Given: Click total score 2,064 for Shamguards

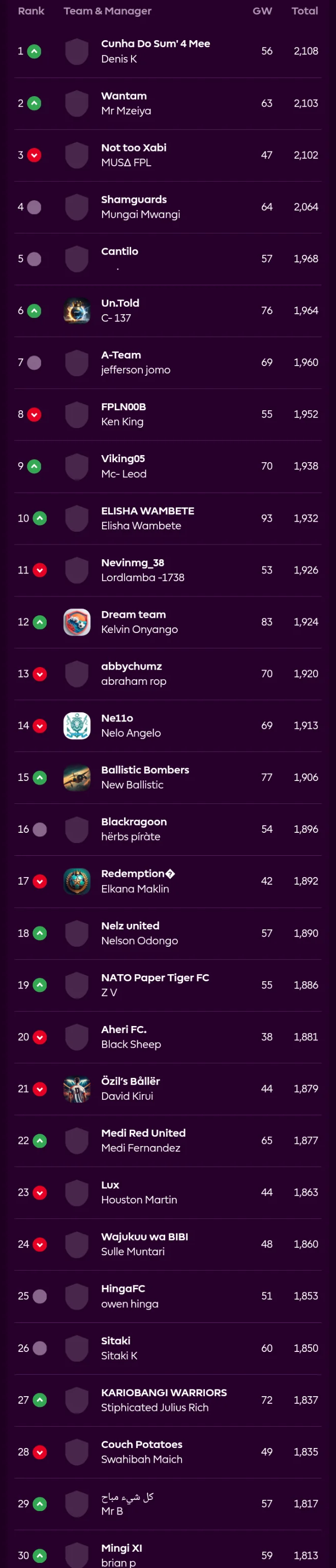Looking at the screenshot, I should 306,207.
